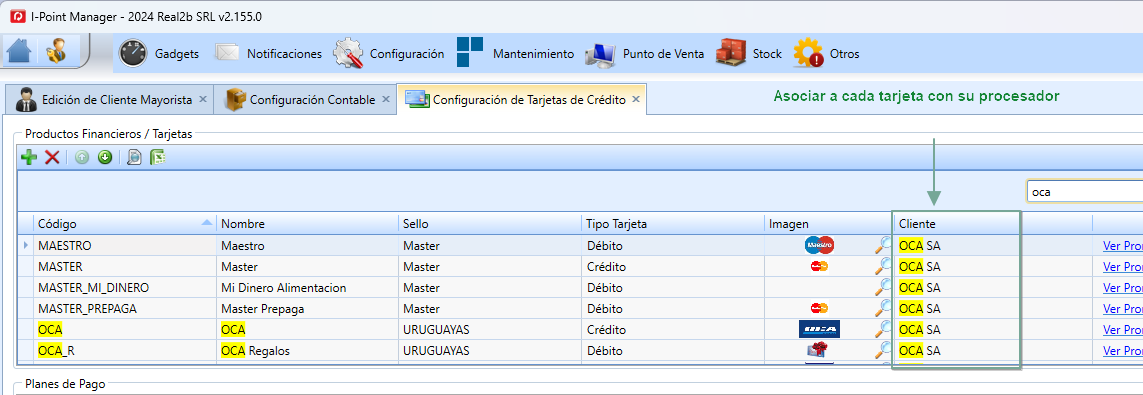Click the red X delete card icon
This screenshot has width=1143, height=395.
point(52,157)
